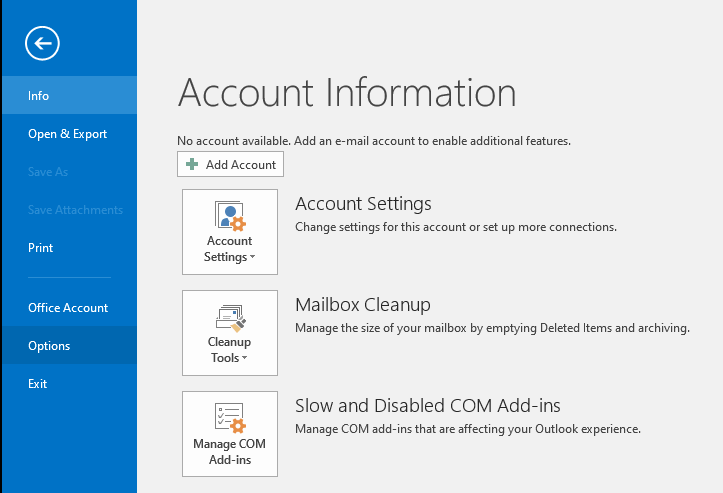The height and width of the screenshot is (493, 723).
Task: Click the disabled Save Attachments item
Action: point(75,210)
